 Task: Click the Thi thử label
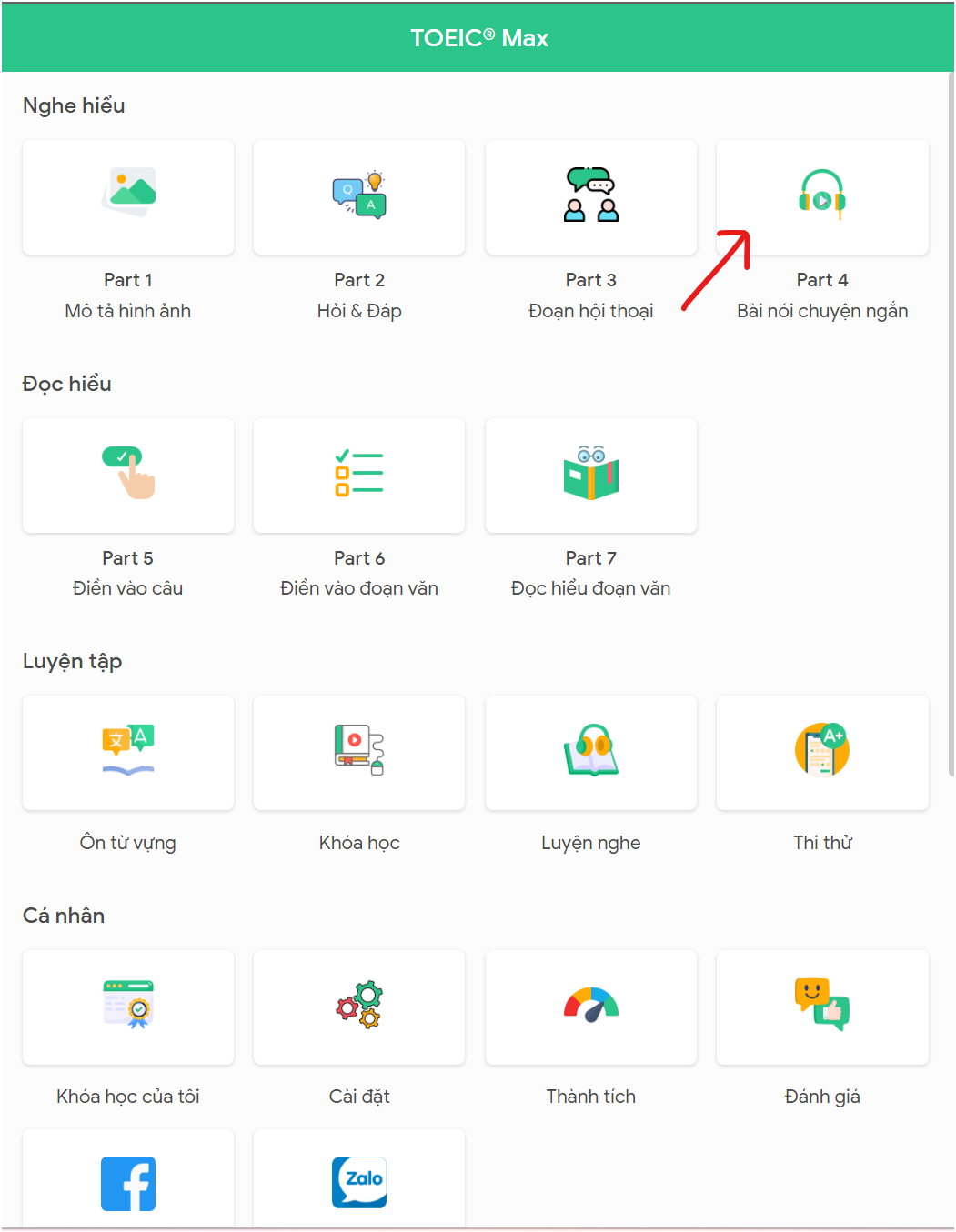[822, 843]
